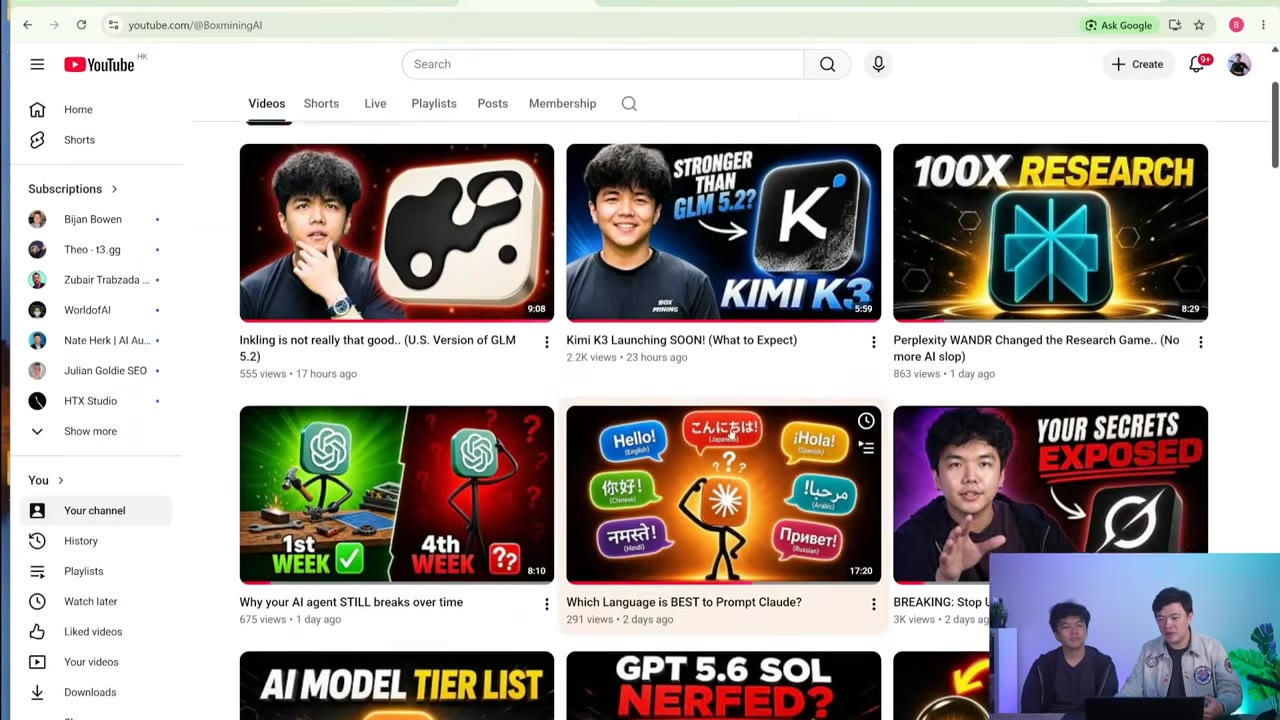Go back with the browser back arrow
The height and width of the screenshot is (720, 1280).
click(x=27, y=25)
